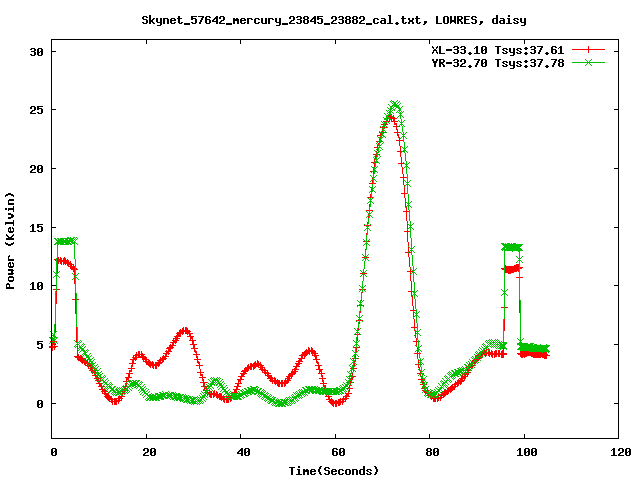Click x-axis tick label 100

(527, 452)
